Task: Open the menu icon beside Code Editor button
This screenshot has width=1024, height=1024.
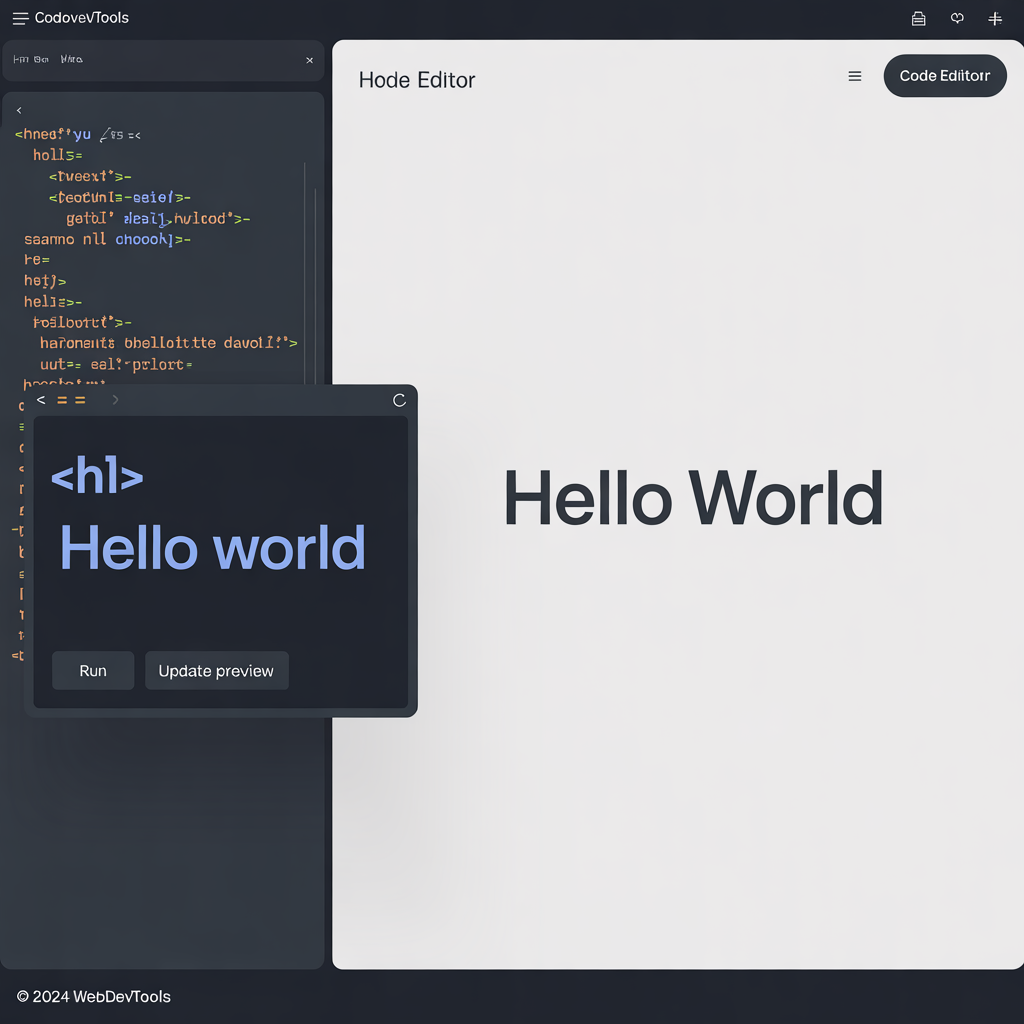Action: (855, 76)
